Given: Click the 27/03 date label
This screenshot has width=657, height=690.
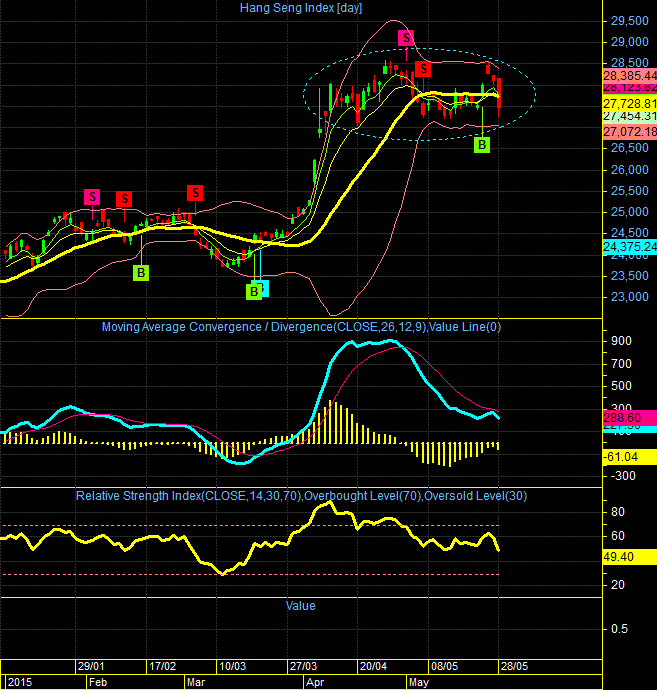Looking at the screenshot, I should pyautogui.click(x=303, y=666).
